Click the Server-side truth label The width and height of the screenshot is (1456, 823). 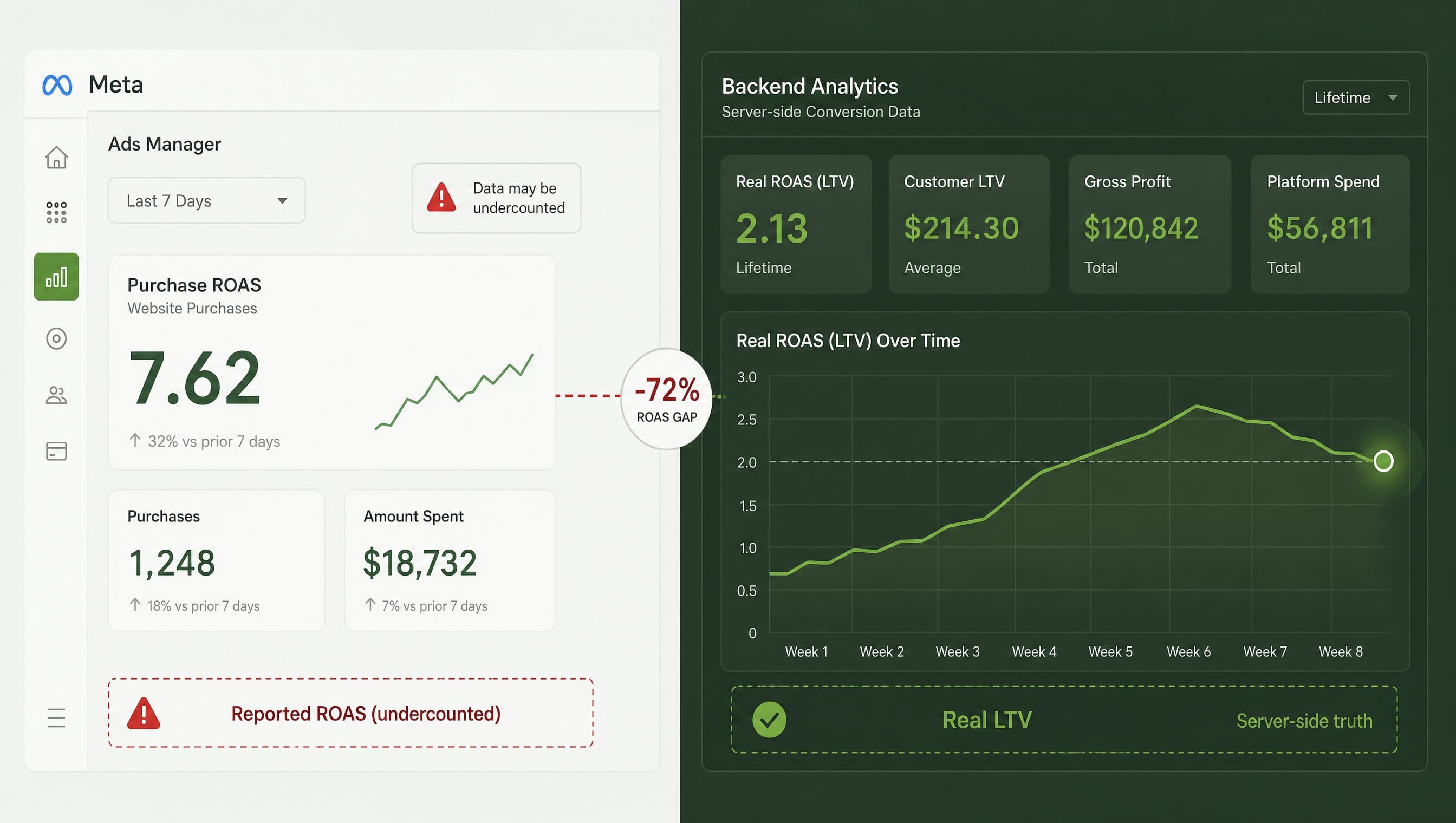point(1304,721)
